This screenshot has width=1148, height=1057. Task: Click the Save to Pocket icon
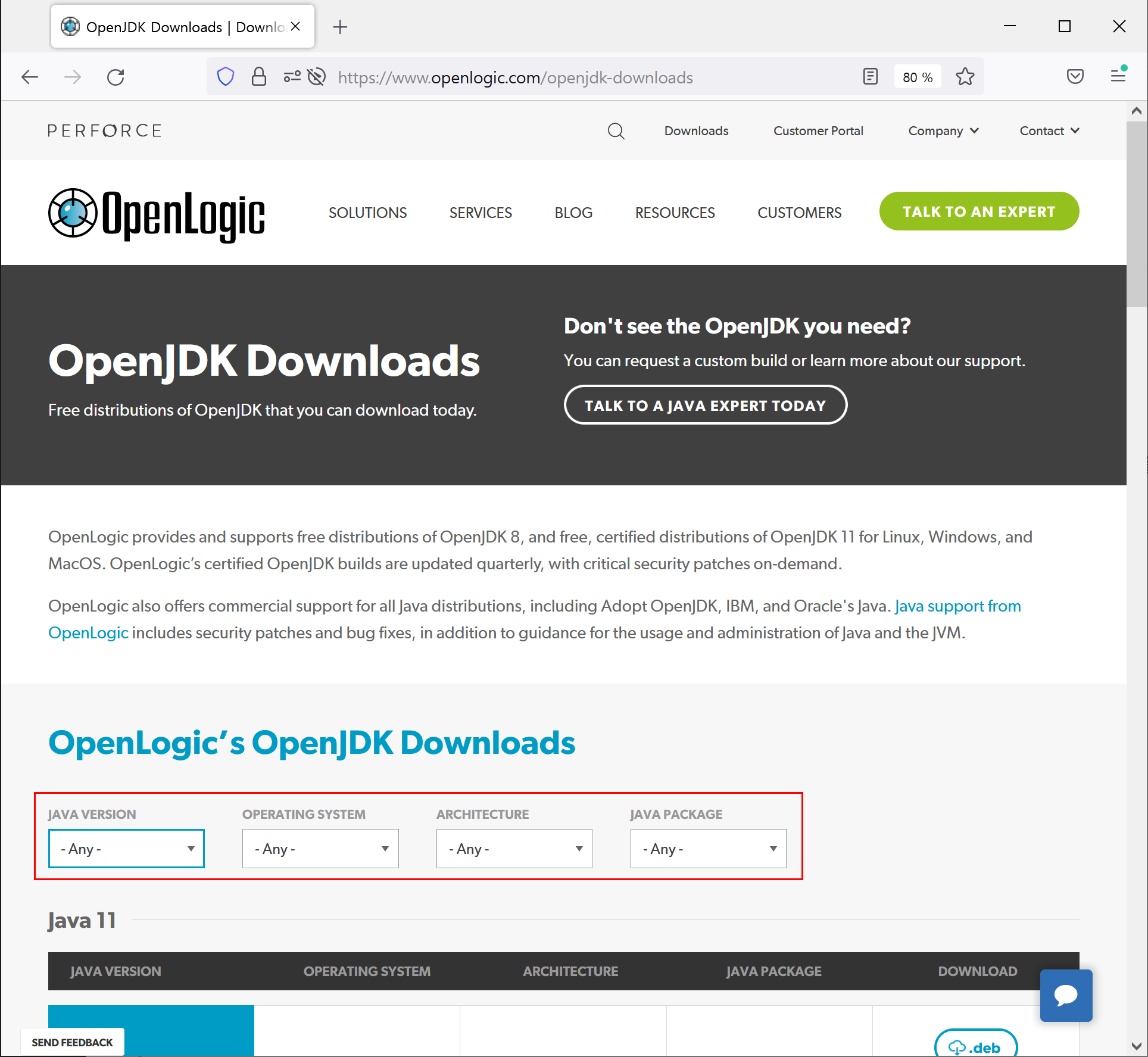tap(1075, 77)
